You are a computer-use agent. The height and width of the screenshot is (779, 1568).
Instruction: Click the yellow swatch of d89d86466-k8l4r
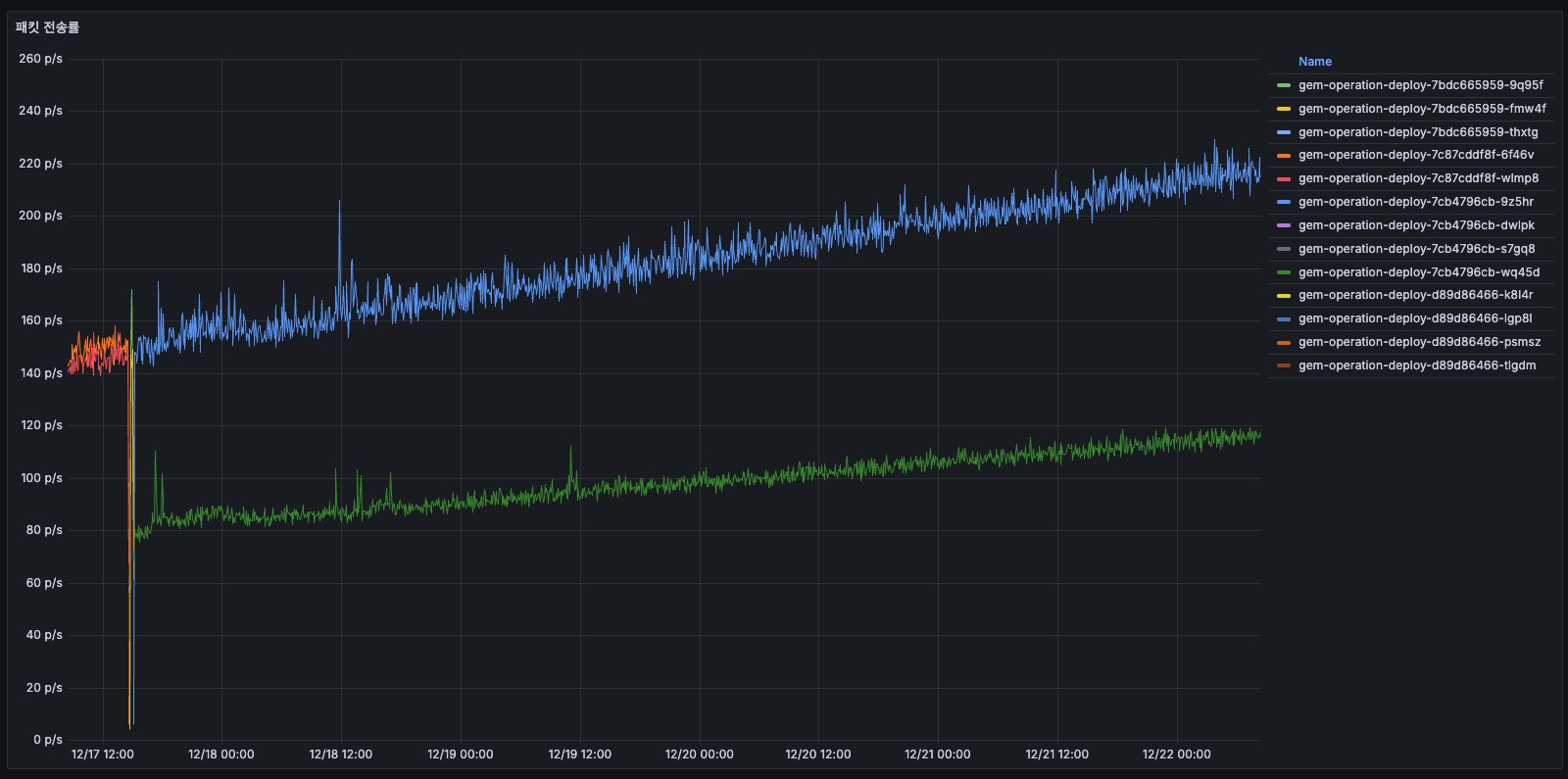(x=1283, y=295)
